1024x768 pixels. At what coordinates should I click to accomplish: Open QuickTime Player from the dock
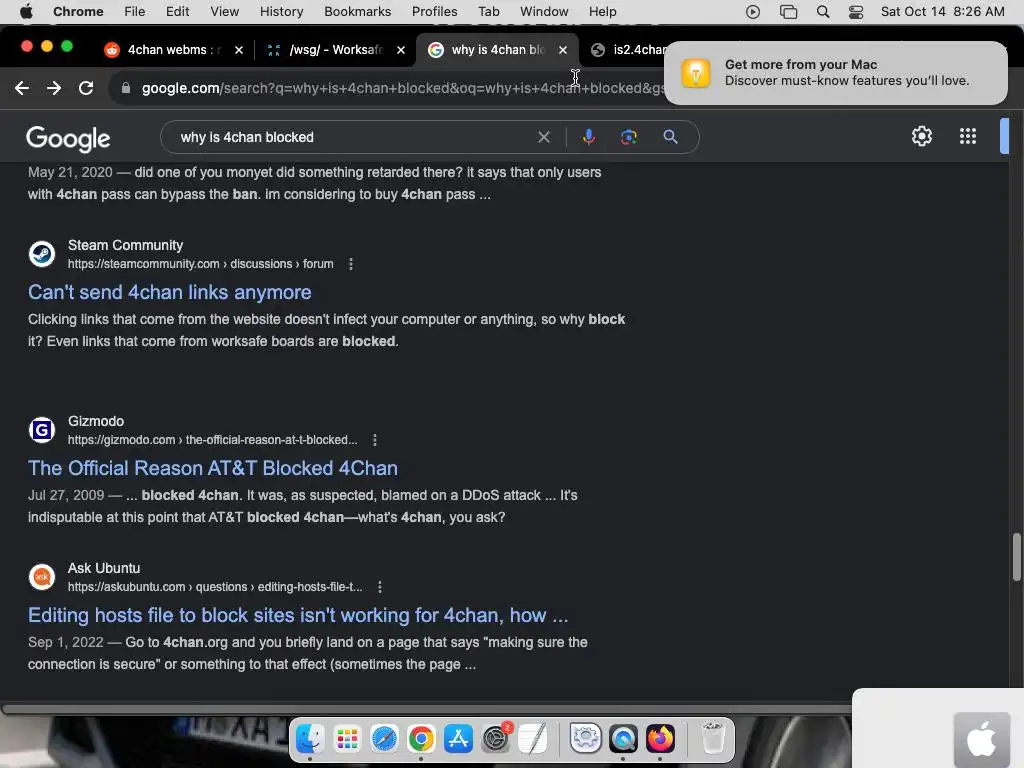623,739
